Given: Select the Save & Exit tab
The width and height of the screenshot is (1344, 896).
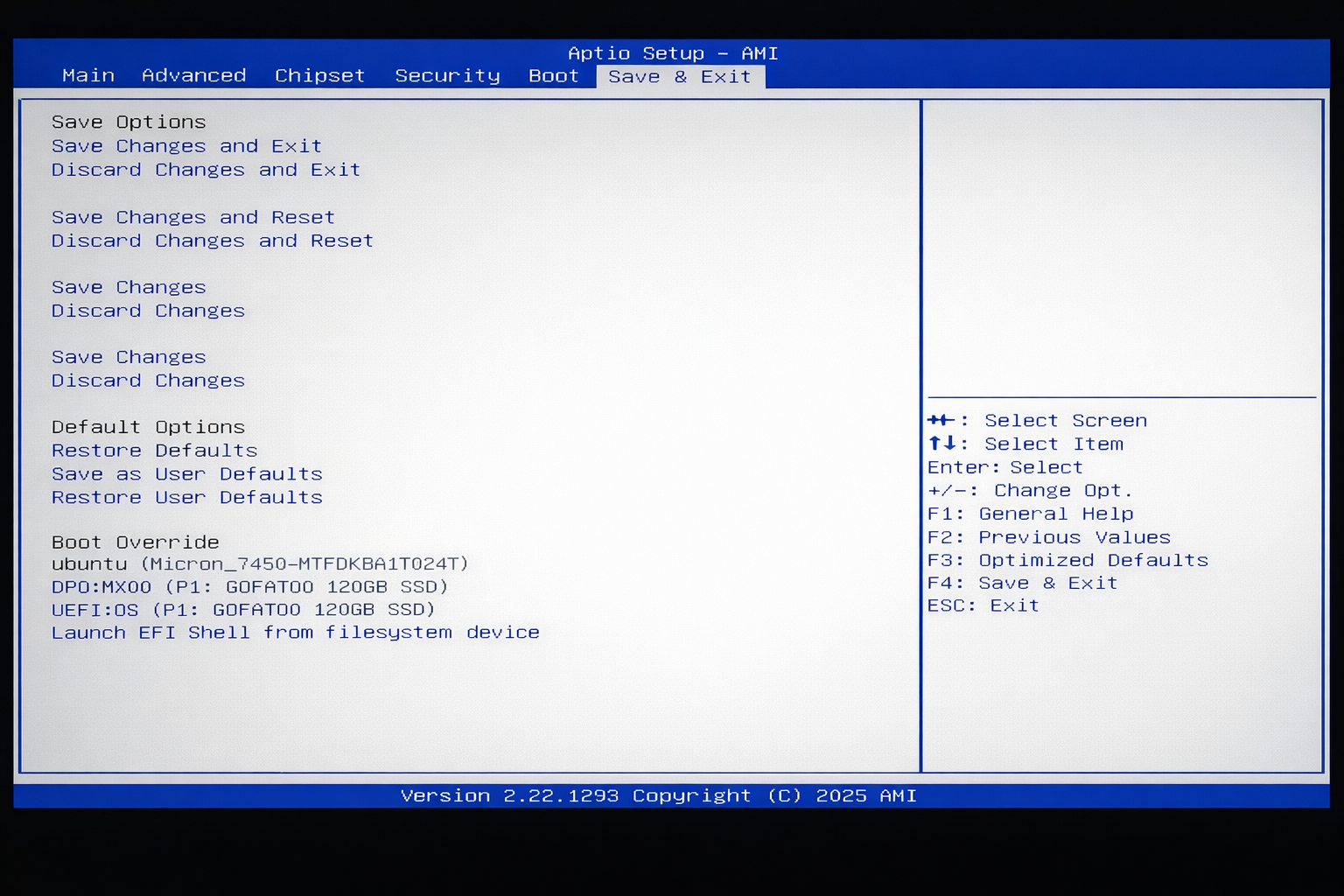Looking at the screenshot, I should tap(680, 77).
